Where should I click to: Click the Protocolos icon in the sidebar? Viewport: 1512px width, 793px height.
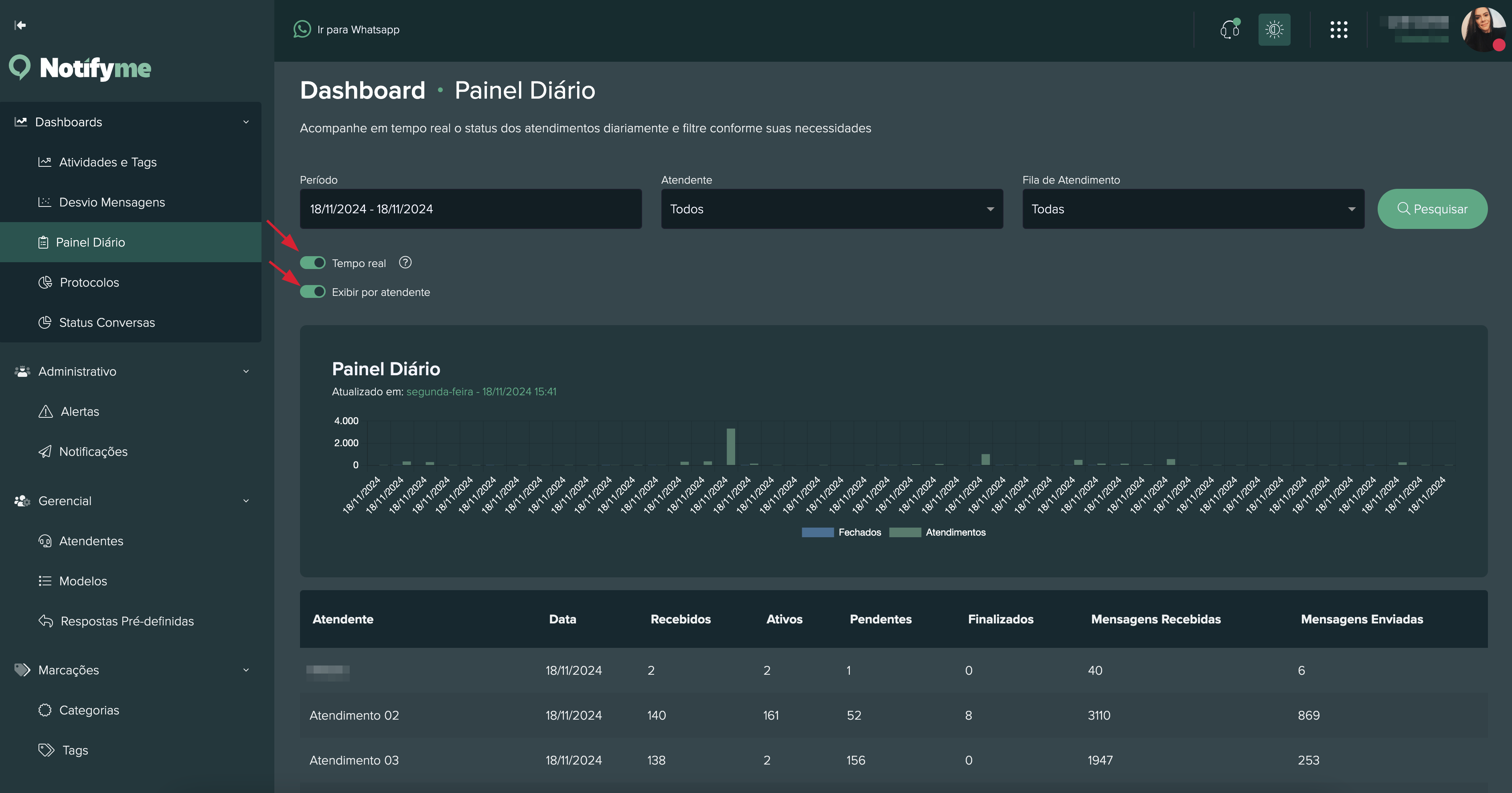tap(45, 282)
